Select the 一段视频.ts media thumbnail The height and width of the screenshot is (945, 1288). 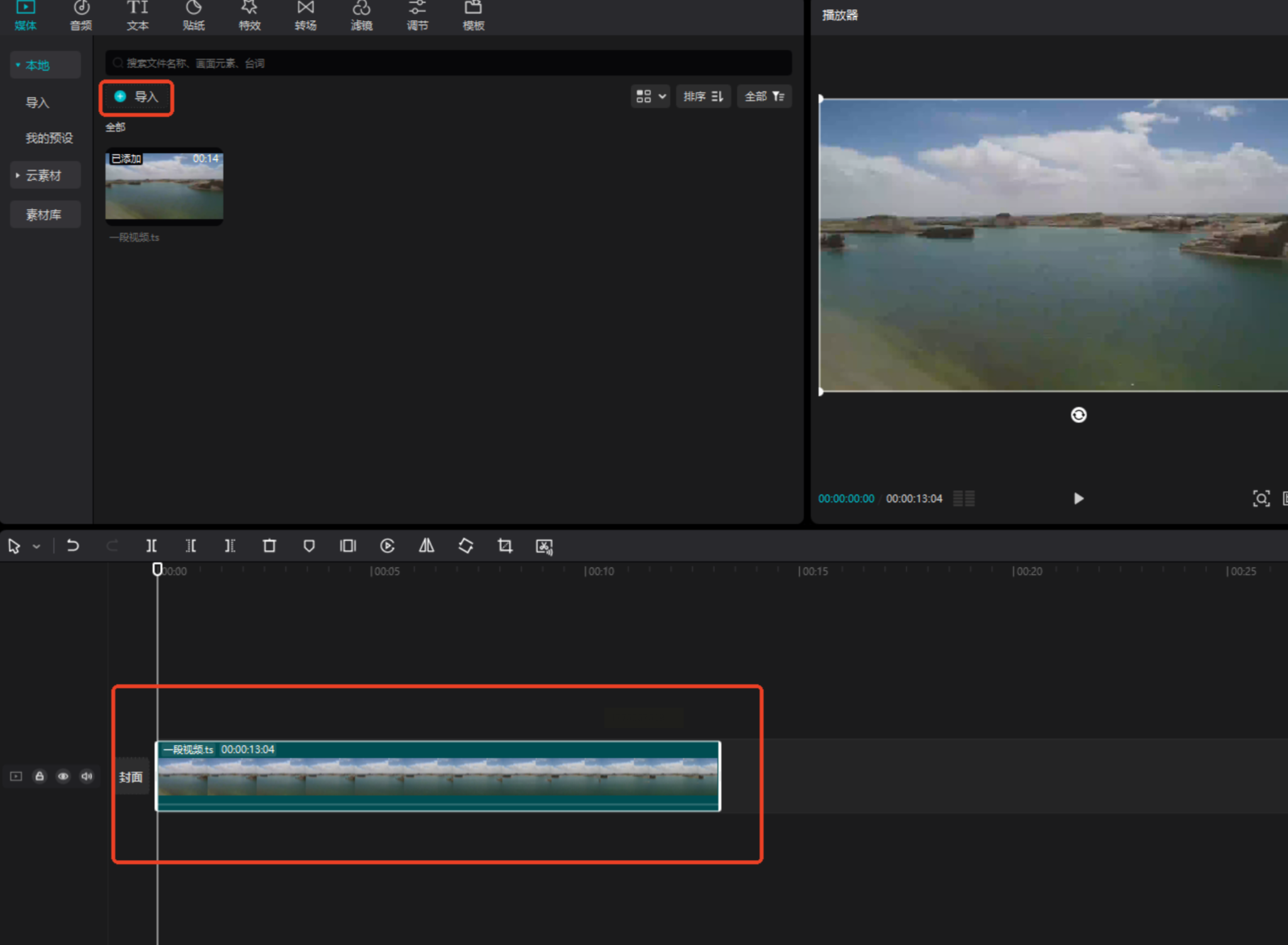point(164,186)
